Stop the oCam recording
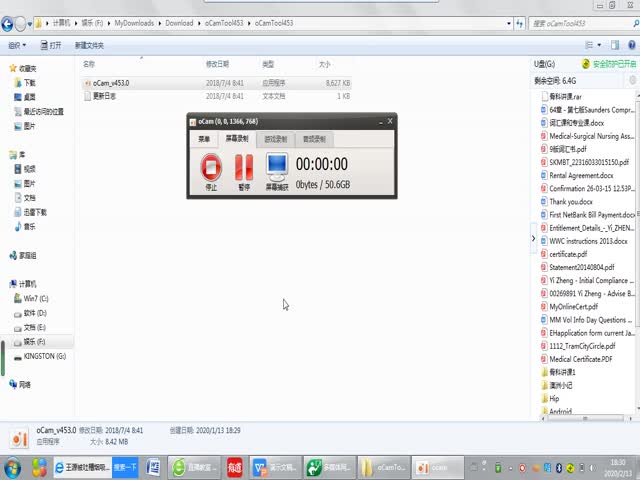The width and height of the screenshot is (640, 480). point(210,168)
